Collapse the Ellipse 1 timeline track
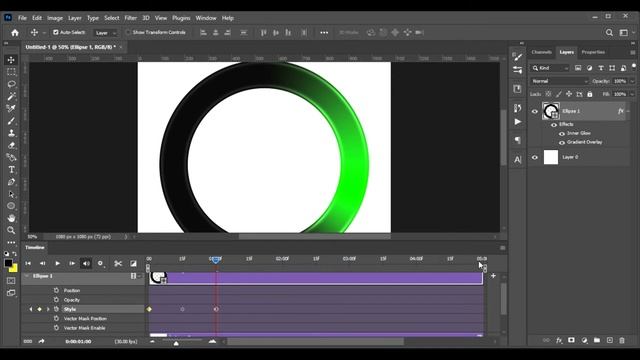The height and width of the screenshot is (360, 640). click(x=27, y=276)
